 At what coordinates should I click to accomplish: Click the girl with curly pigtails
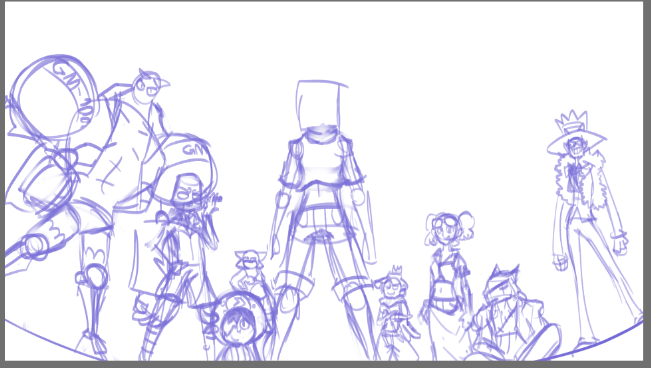448,286
